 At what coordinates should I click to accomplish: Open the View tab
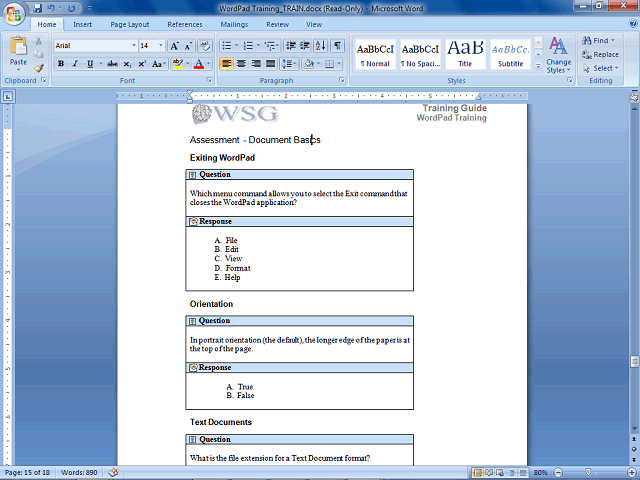314,24
